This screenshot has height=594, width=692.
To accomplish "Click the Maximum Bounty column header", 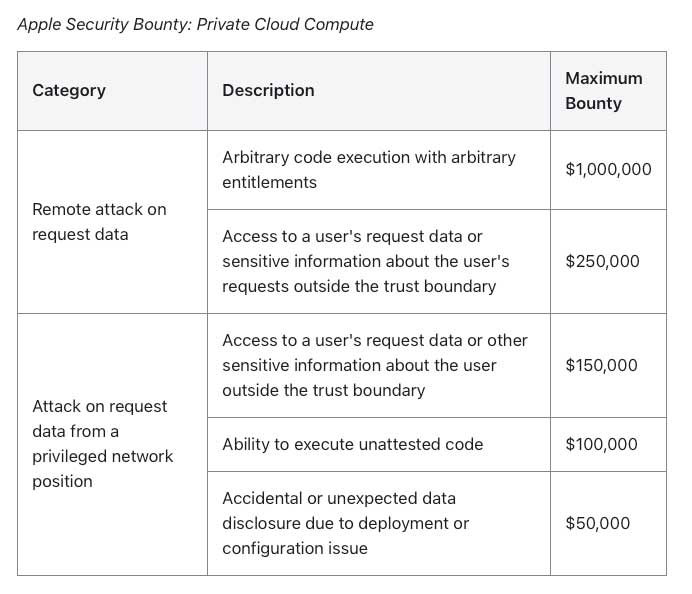I will pos(603,90).
